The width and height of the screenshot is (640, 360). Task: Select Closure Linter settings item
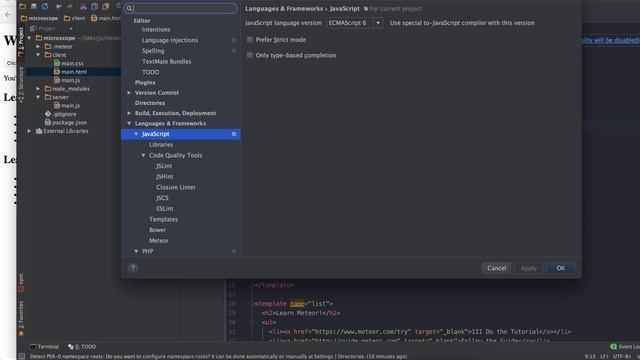point(176,187)
